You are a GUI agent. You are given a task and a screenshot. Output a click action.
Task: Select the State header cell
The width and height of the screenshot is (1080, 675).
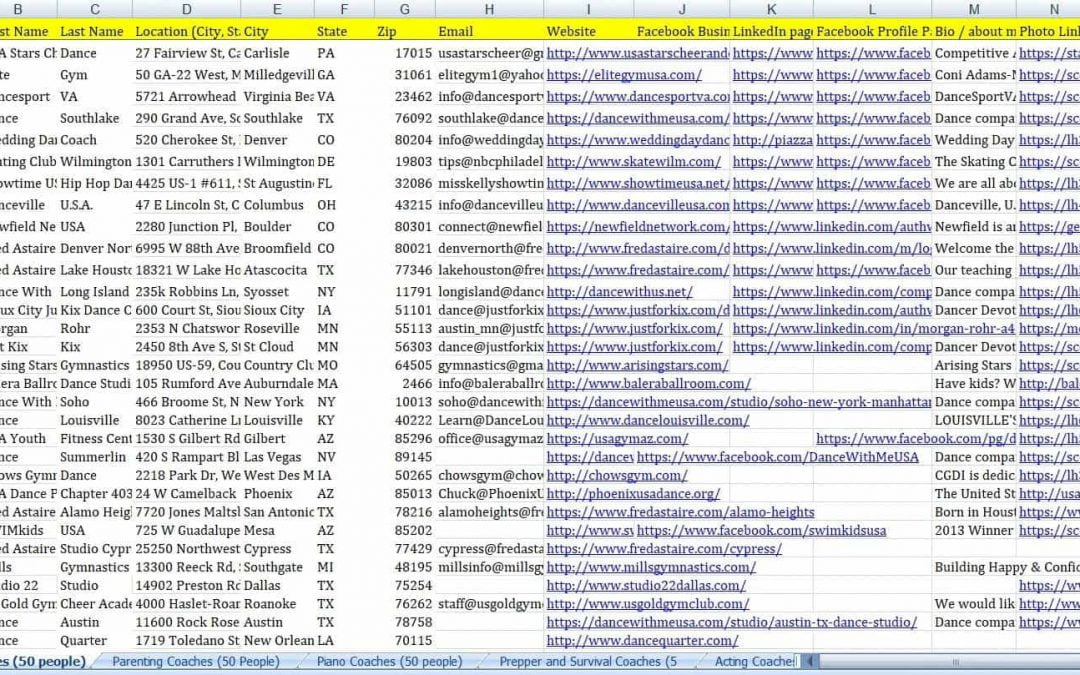pyautogui.click(x=344, y=31)
